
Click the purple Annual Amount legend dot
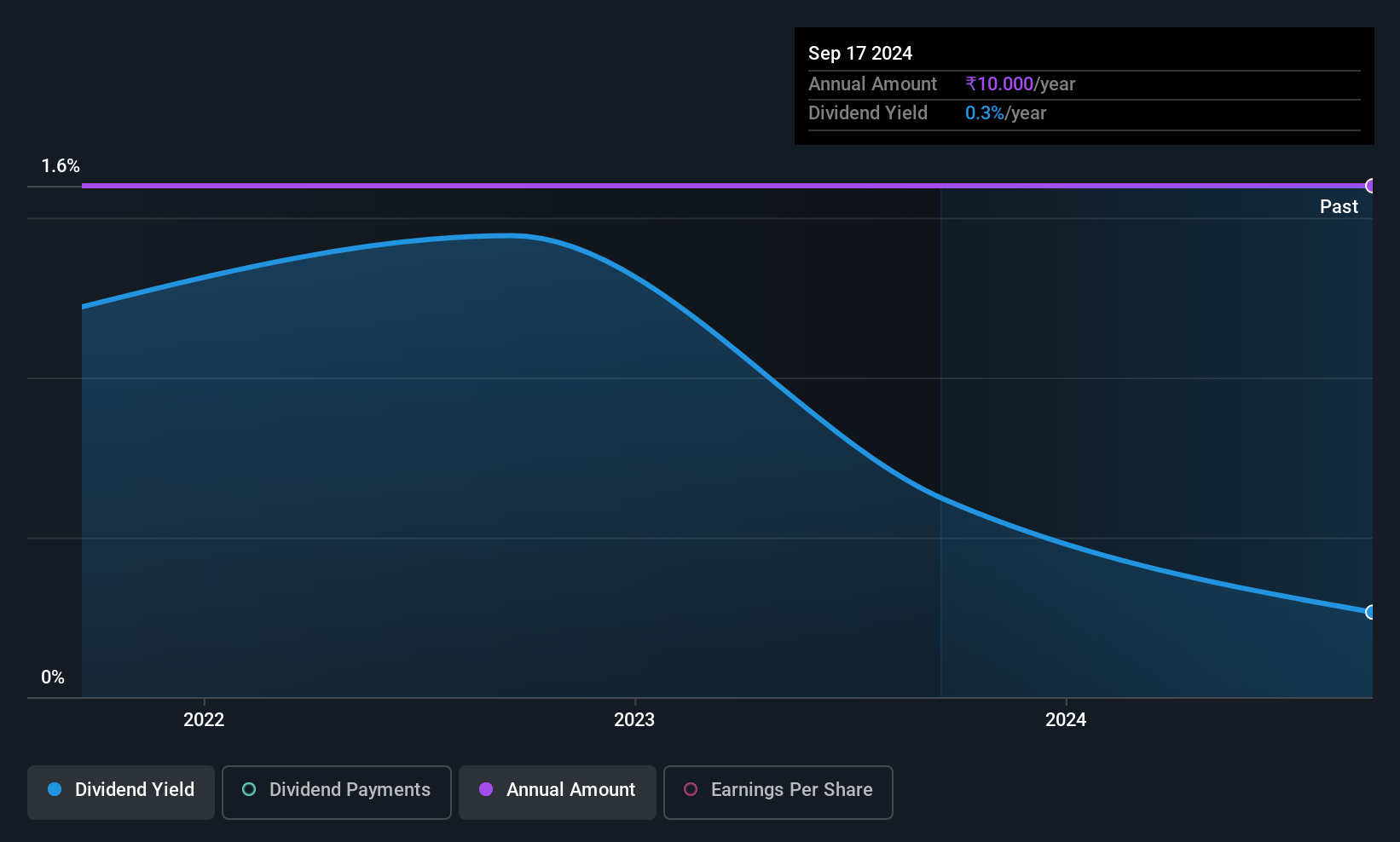[x=486, y=789]
